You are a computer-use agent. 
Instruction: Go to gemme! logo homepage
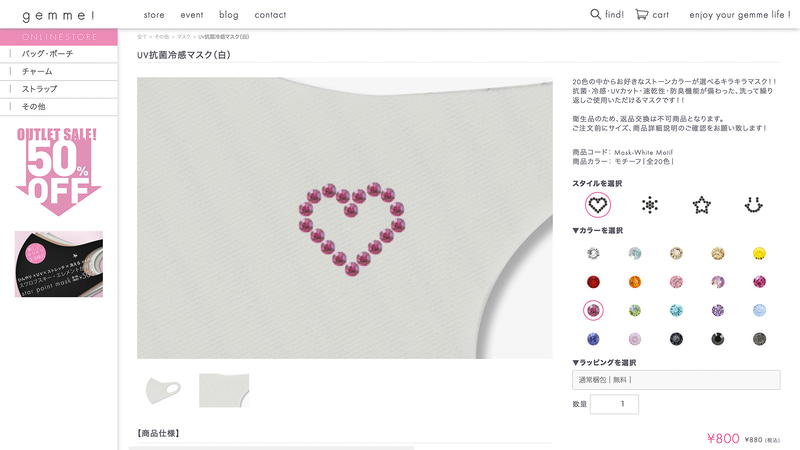click(x=58, y=15)
